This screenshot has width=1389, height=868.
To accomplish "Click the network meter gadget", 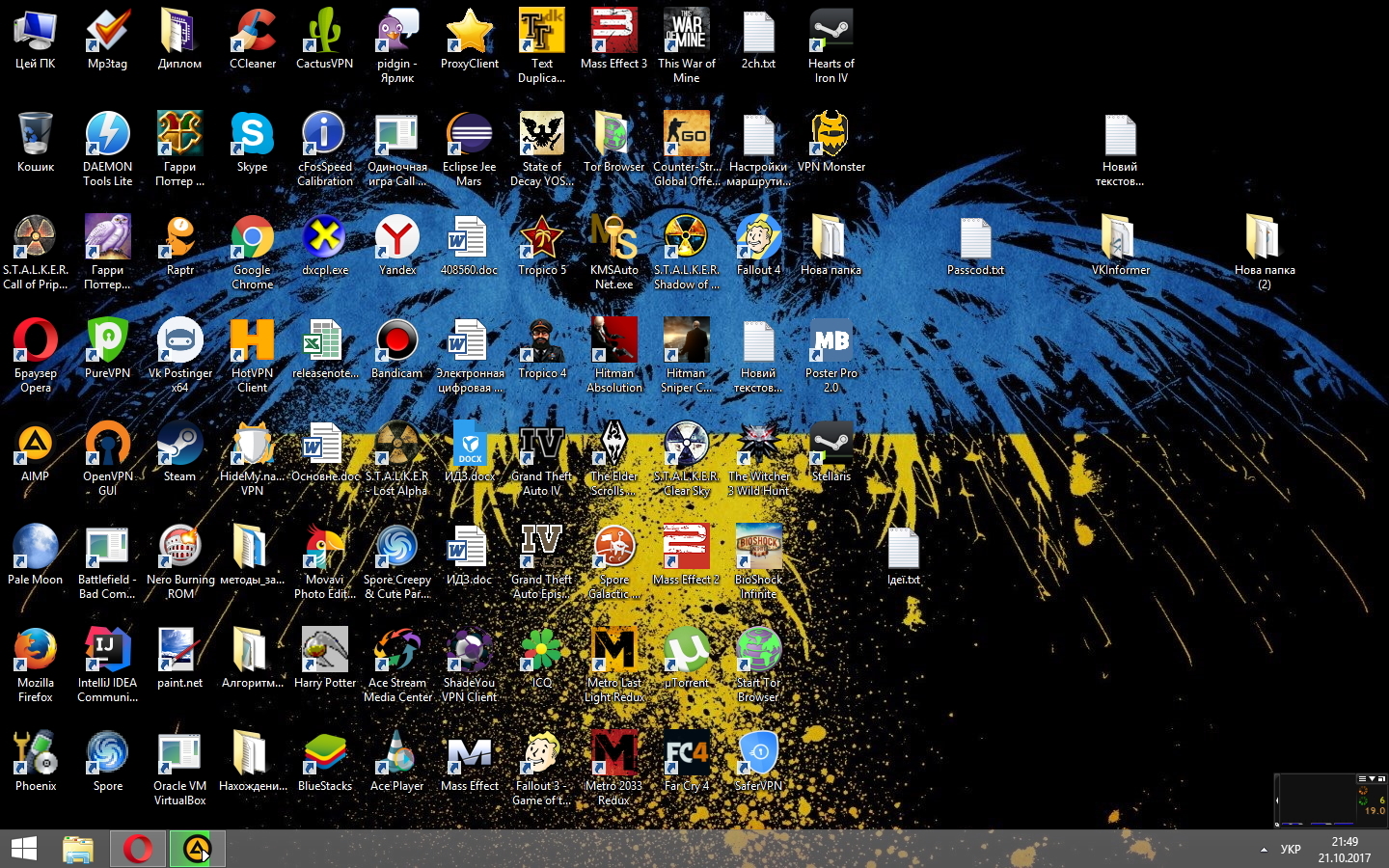I will coord(1331,800).
